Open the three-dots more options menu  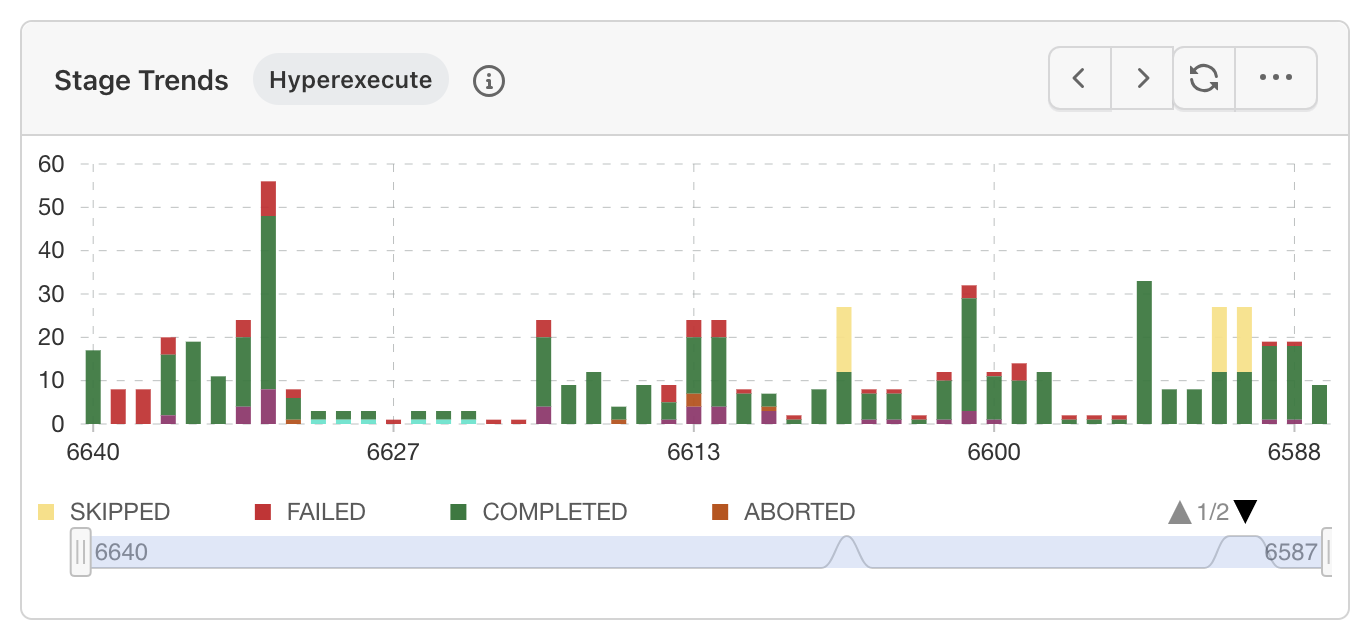pos(1276,78)
